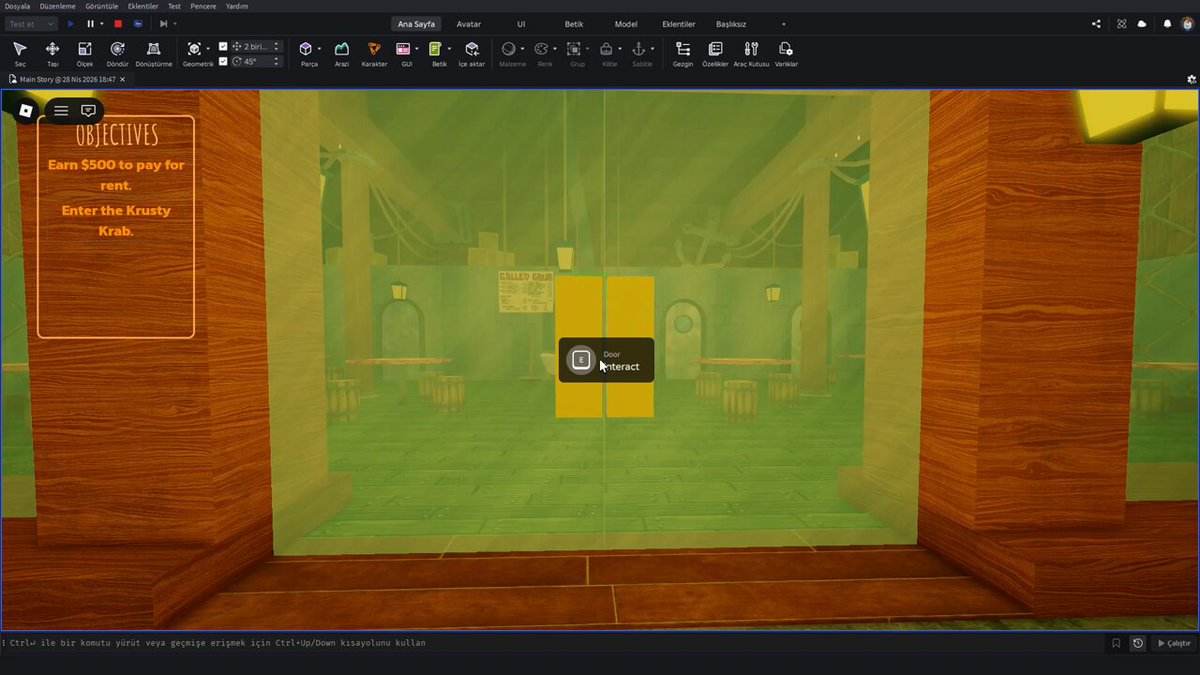Stop the running playtest
This screenshot has width=1200, height=675.
coord(117,23)
